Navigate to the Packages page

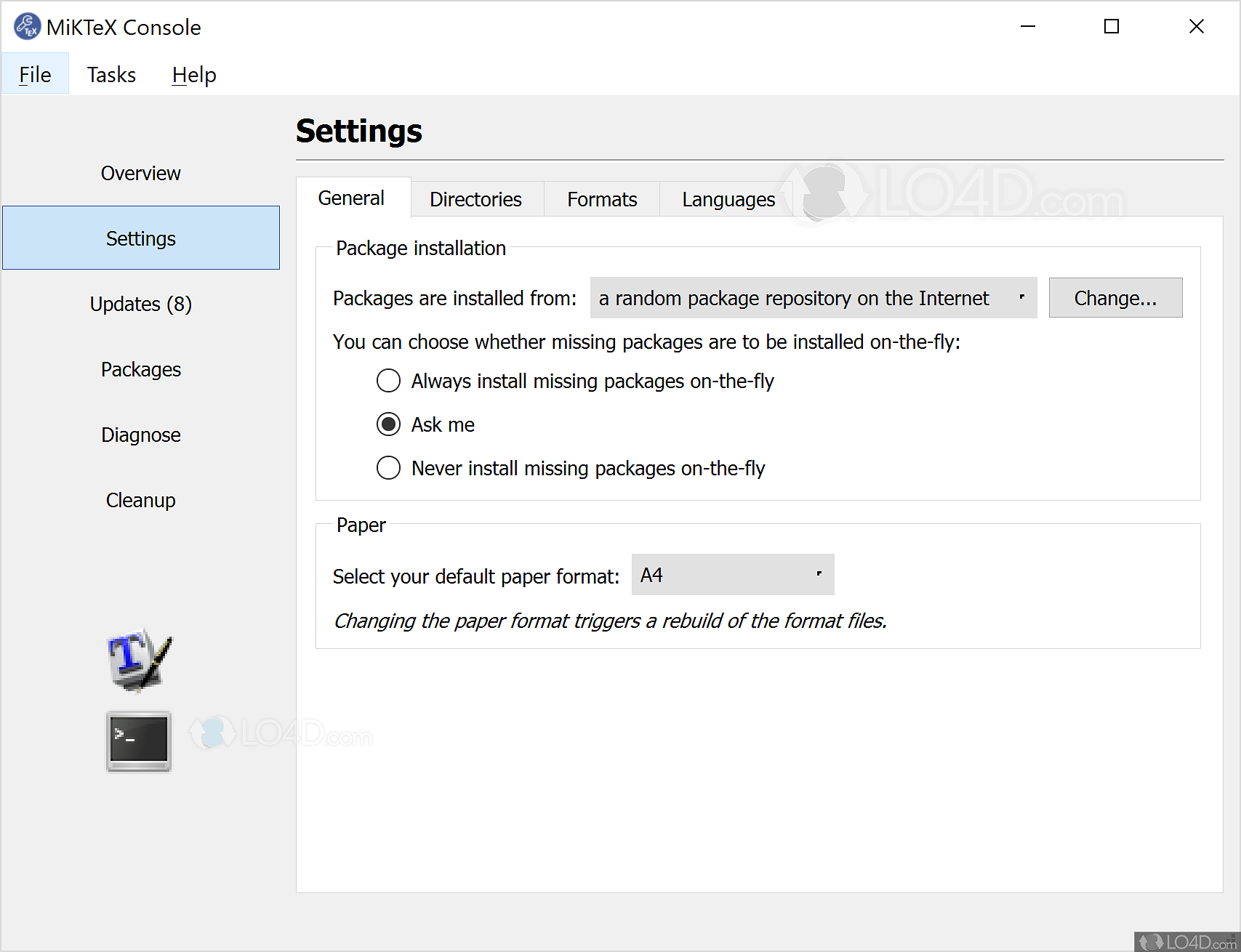pos(141,369)
